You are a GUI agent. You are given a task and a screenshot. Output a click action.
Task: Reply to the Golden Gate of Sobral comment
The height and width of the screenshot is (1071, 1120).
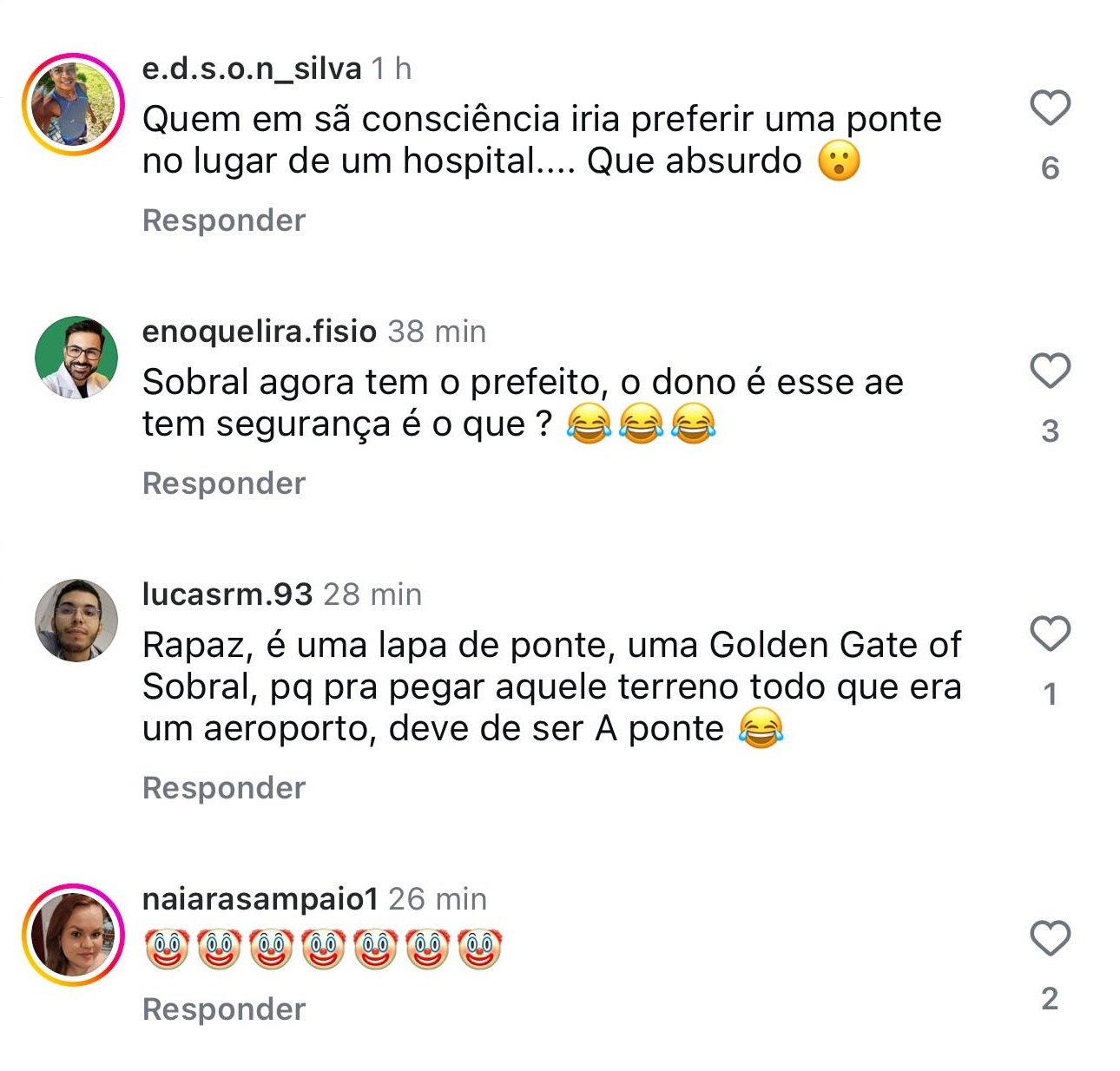click(224, 788)
